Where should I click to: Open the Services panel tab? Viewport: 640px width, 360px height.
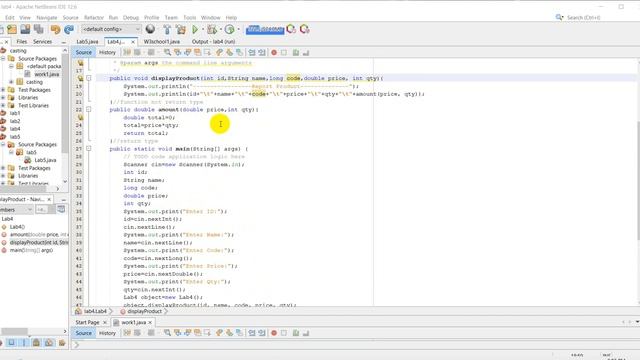tap(42, 42)
